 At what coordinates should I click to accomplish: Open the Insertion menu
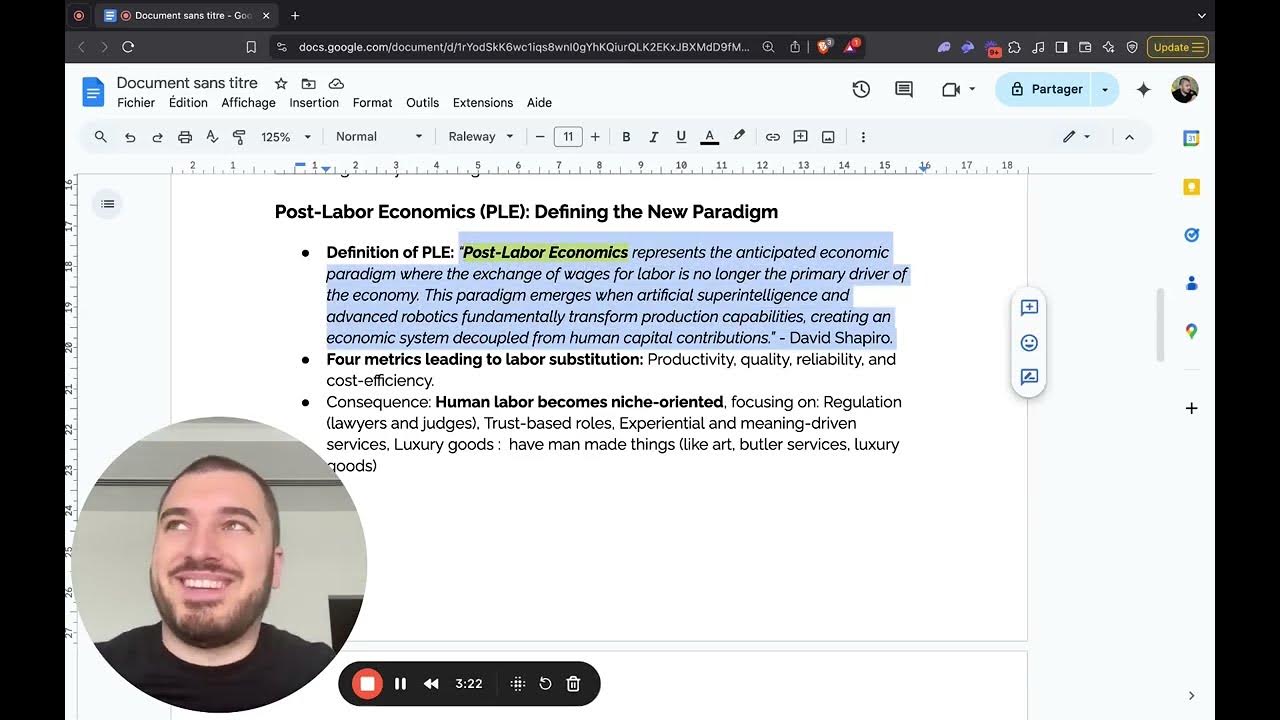coord(314,102)
